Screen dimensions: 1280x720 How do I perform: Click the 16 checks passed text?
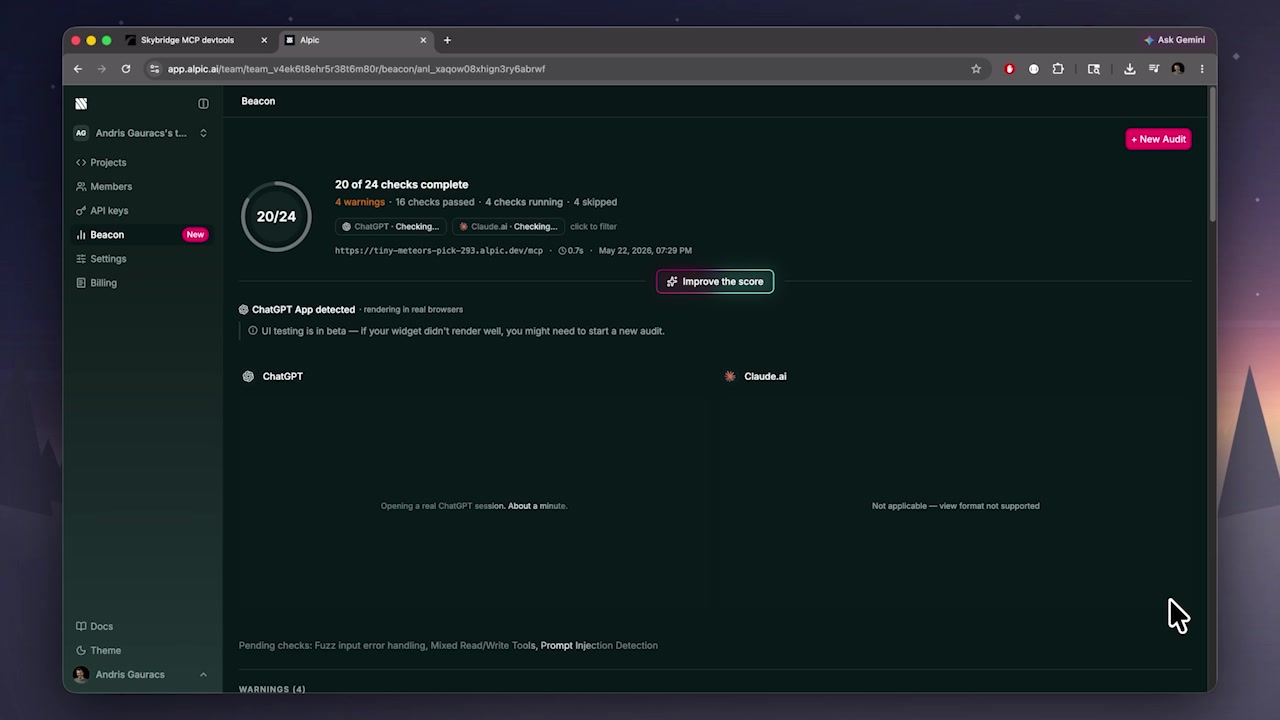(435, 202)
